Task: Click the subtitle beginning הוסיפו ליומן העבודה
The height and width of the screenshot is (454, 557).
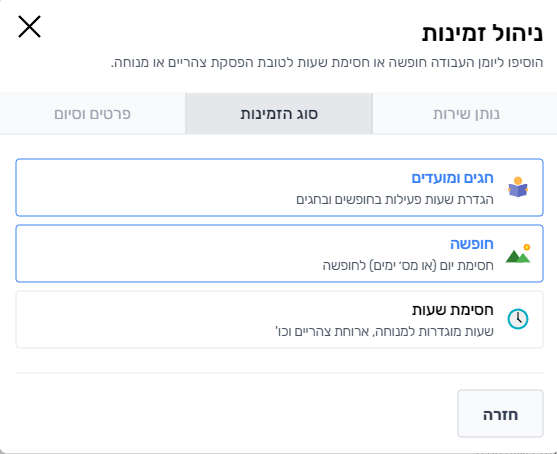Action: (x=327, y=63)
